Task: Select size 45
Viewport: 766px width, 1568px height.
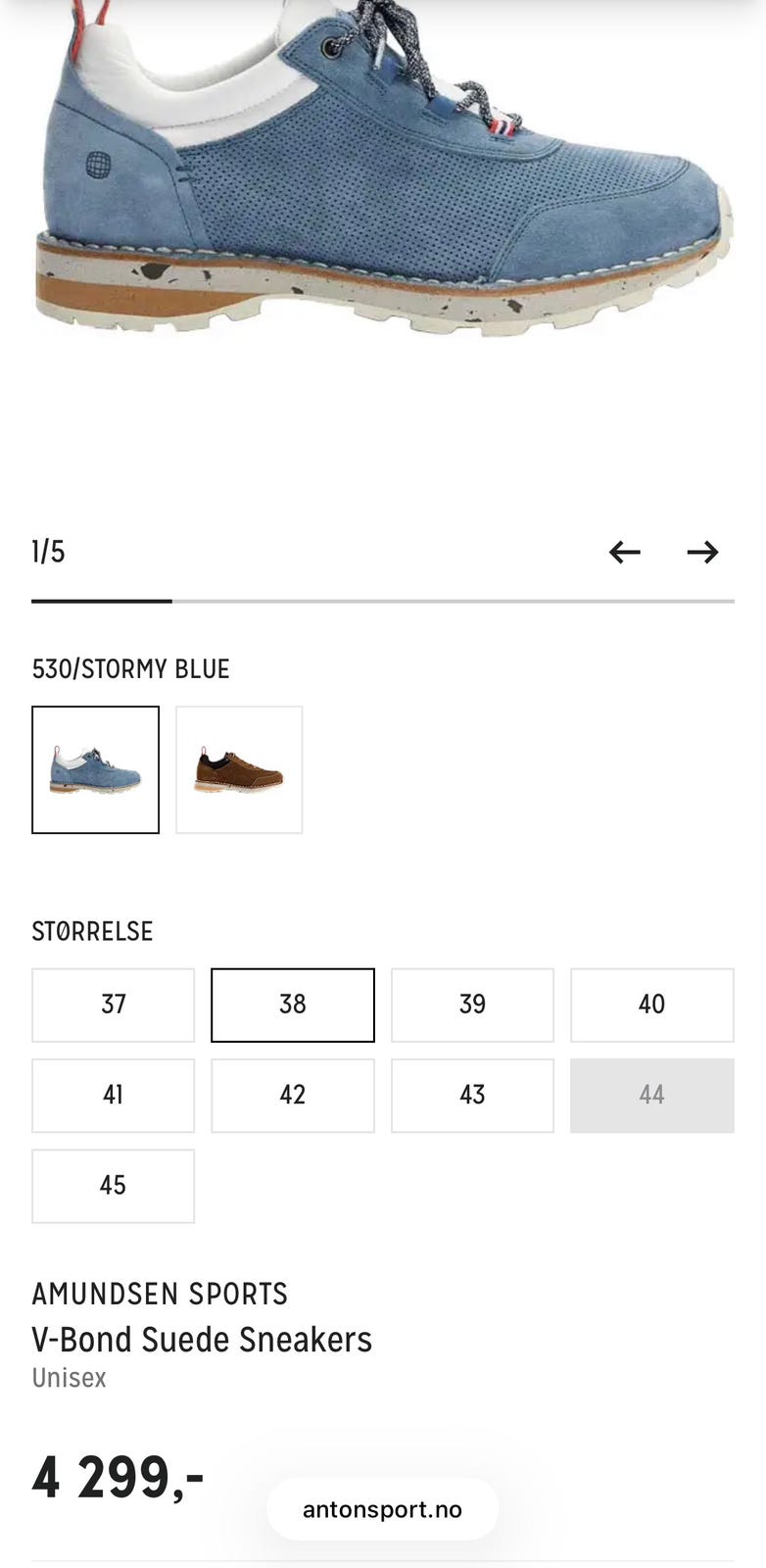Action: point(113,1186)
